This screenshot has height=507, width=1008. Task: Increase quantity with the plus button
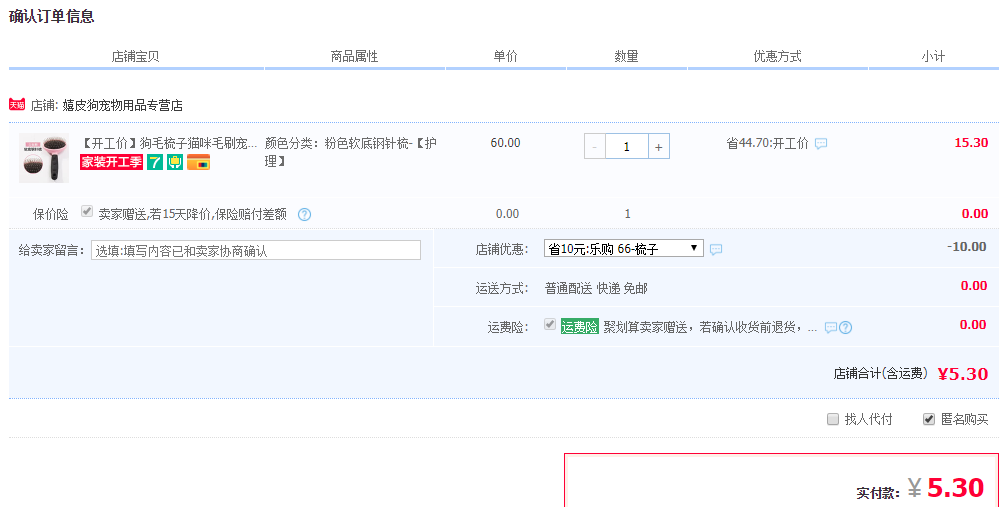point(658,146)
